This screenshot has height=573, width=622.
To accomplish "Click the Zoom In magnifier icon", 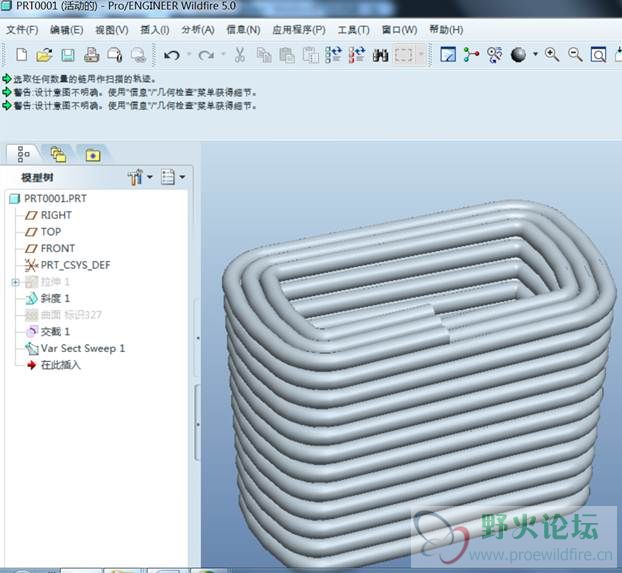I will pyautogui.click(x=552, y=55).
